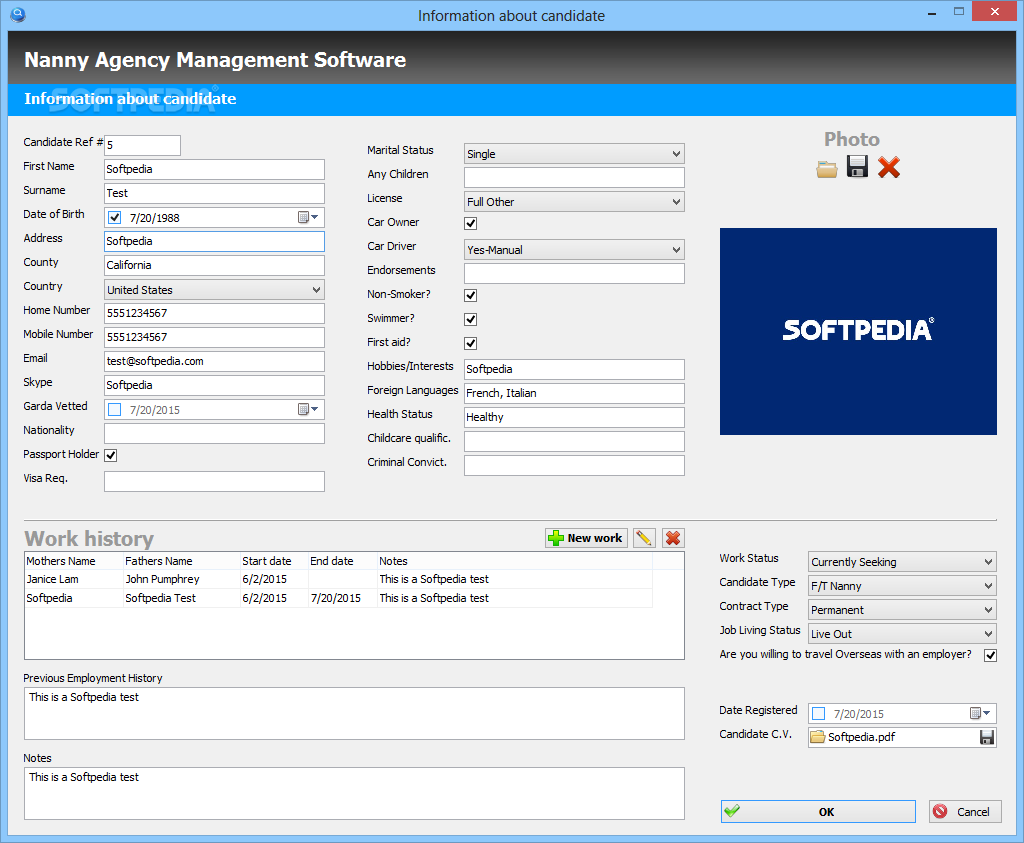Open calendar picker for Garda Vetted date
The width and height of the screenshot is (1024, 843).
[308, 409]
